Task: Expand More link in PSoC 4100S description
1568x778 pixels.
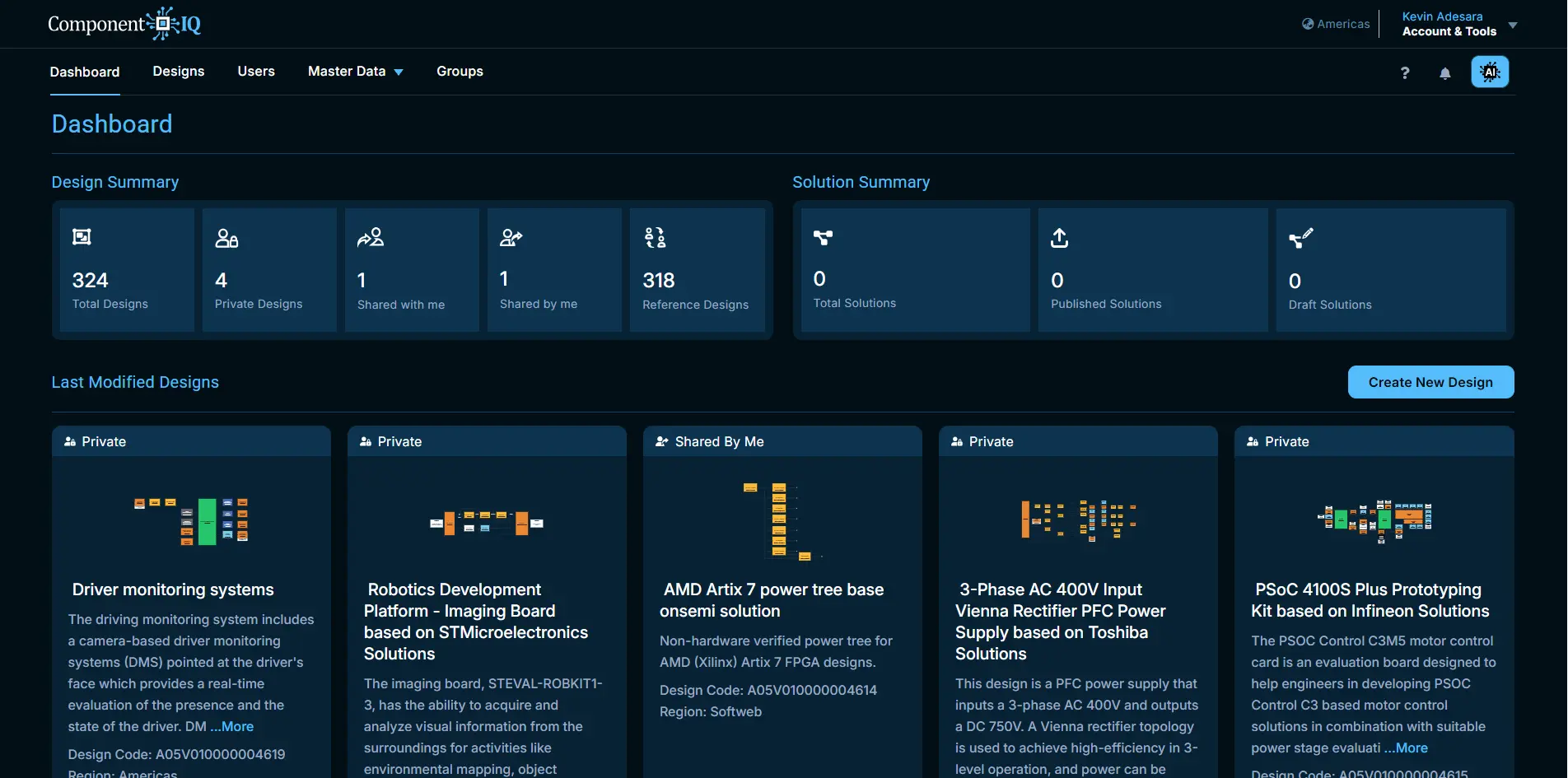Action: point(1407,748)
